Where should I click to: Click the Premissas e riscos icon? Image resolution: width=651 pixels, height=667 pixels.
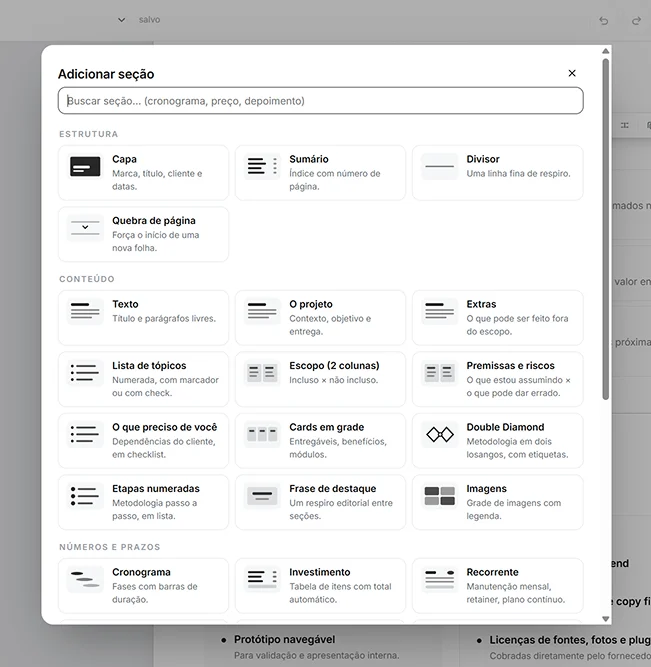[x=440, y=373]
